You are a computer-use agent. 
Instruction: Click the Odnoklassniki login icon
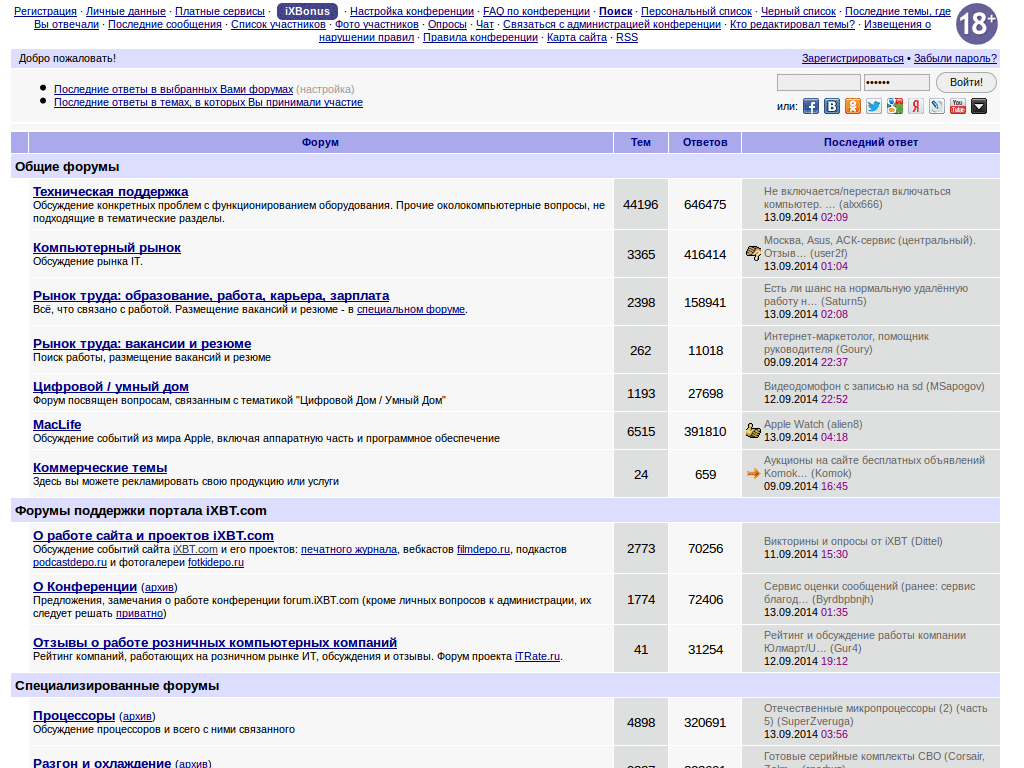coord(852,105)
